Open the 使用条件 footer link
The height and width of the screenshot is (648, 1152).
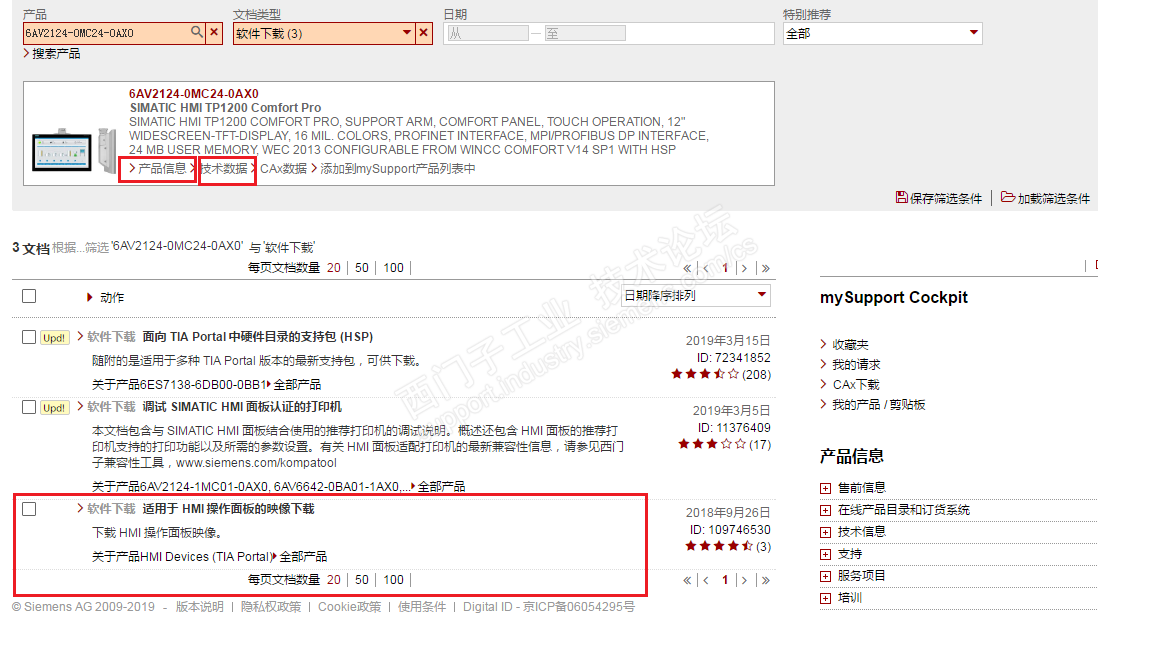[x=422, y=607]
